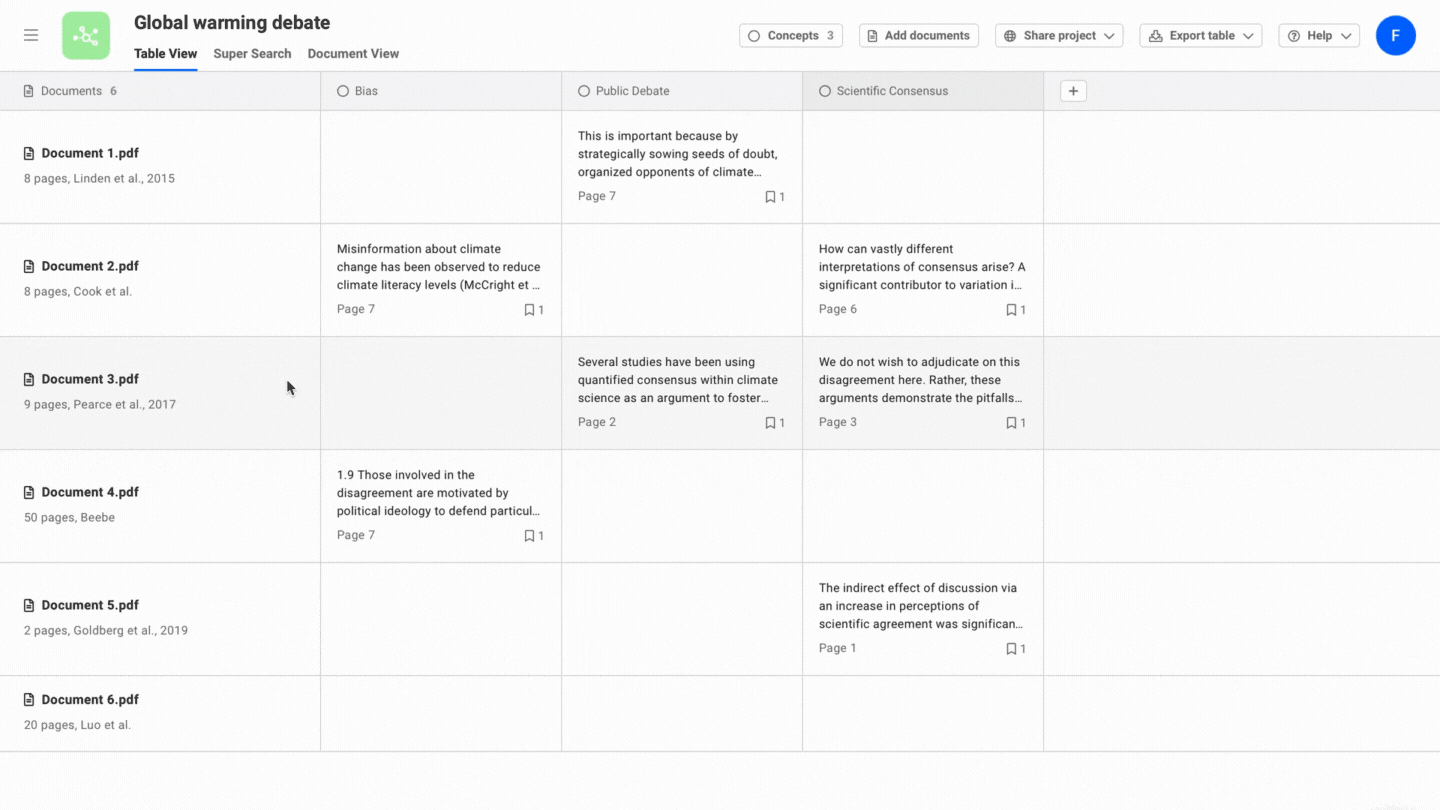
Task: Click the Add documents button
Action: tap(918, 36)
